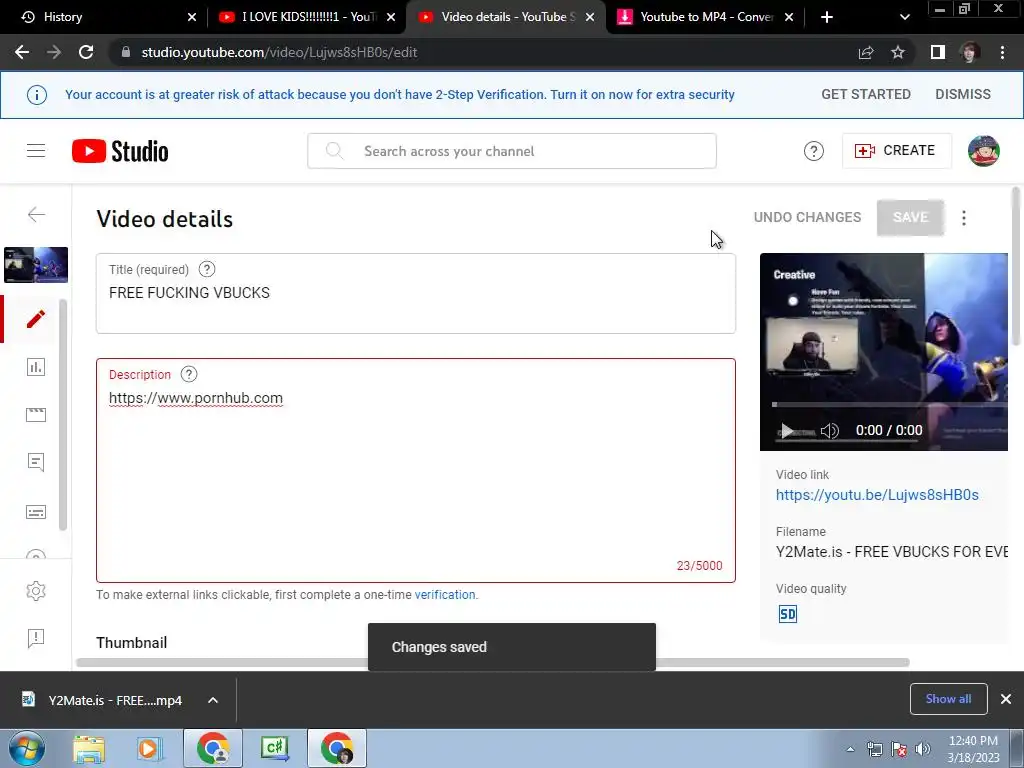The height and width of the screenshot is (768, 1024).
Task: Open Chrome three-dot menu
Action: [x=1002, y=52]
